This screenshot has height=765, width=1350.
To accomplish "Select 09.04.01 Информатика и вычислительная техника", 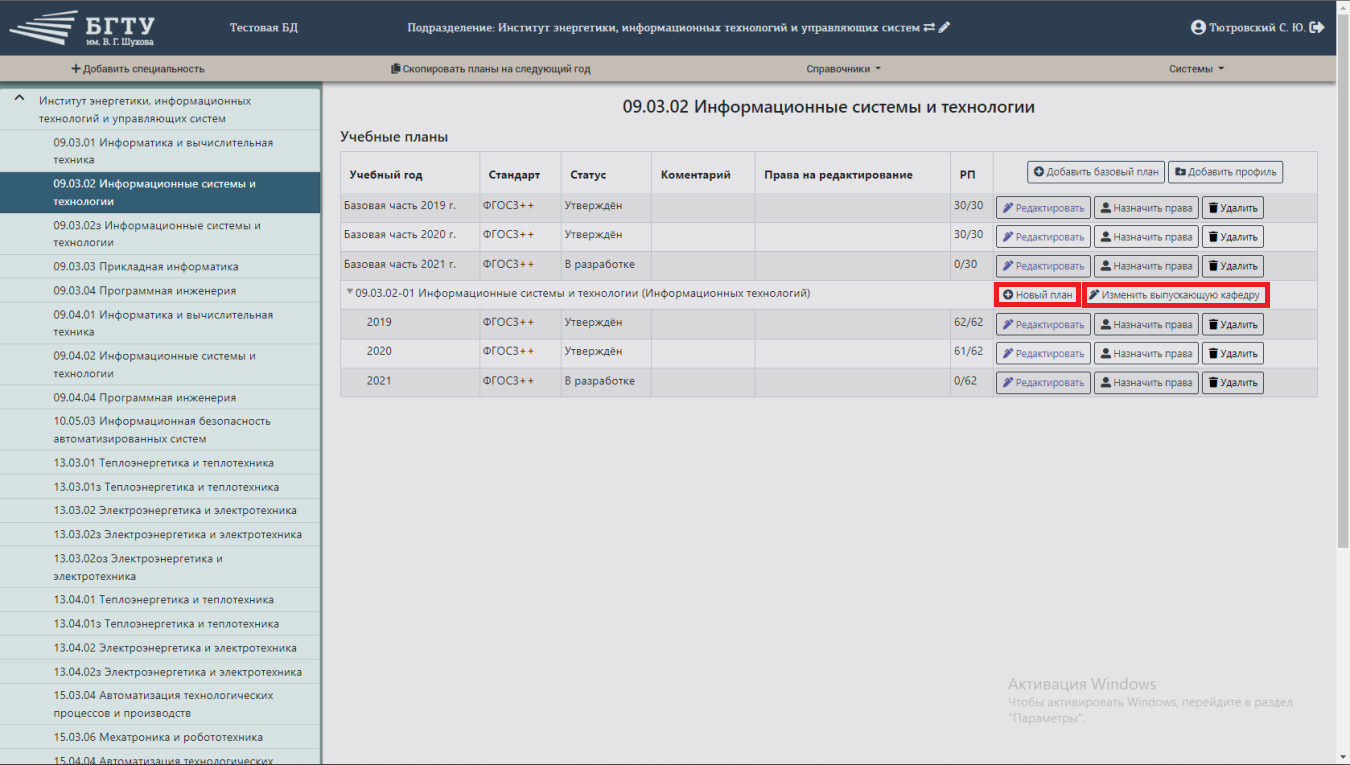I will 160,323.
